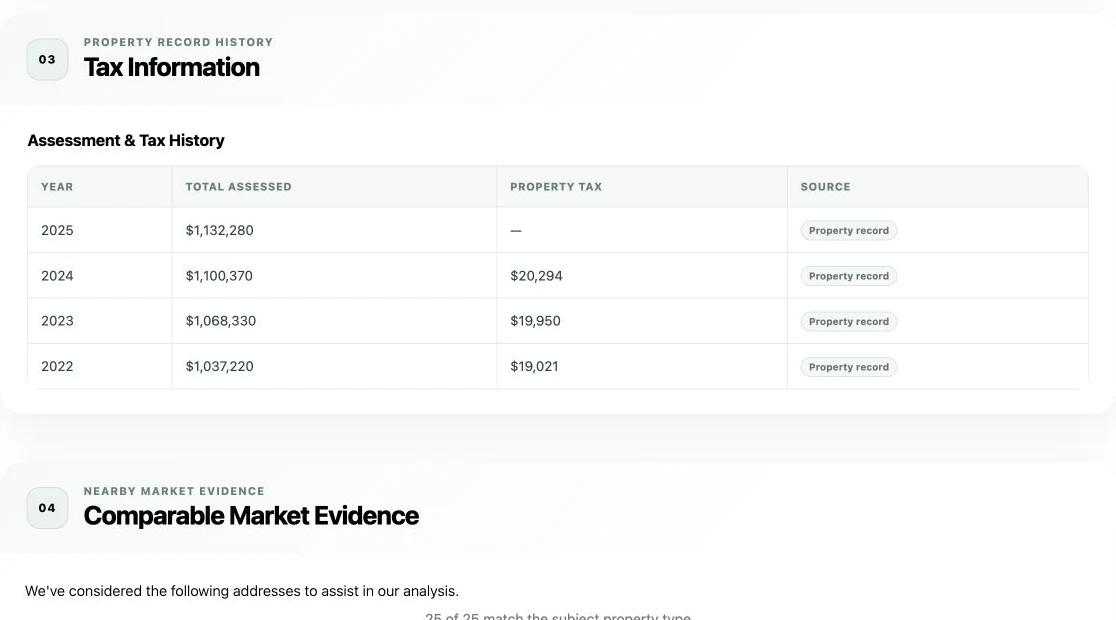Click the dash in 2025 property tax
This screenshot has height=620, width=1116.
tap(516, 231)
